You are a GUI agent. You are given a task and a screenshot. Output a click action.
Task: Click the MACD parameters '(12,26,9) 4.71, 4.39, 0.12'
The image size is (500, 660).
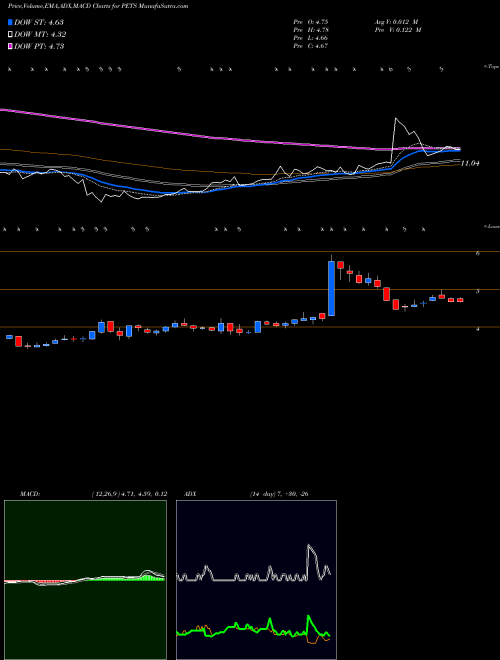(129, 494)
